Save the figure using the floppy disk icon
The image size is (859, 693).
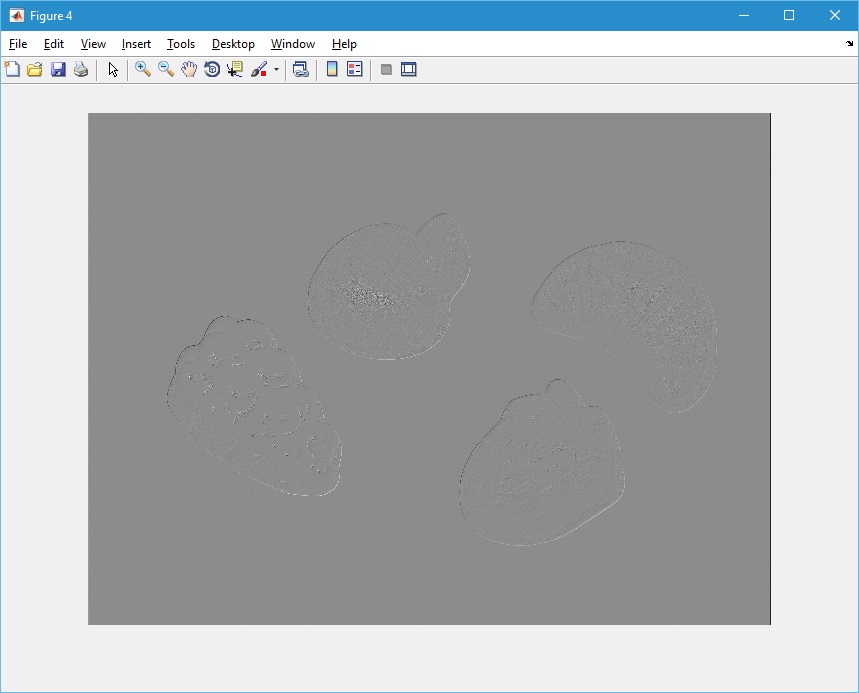tap(58, 69)
